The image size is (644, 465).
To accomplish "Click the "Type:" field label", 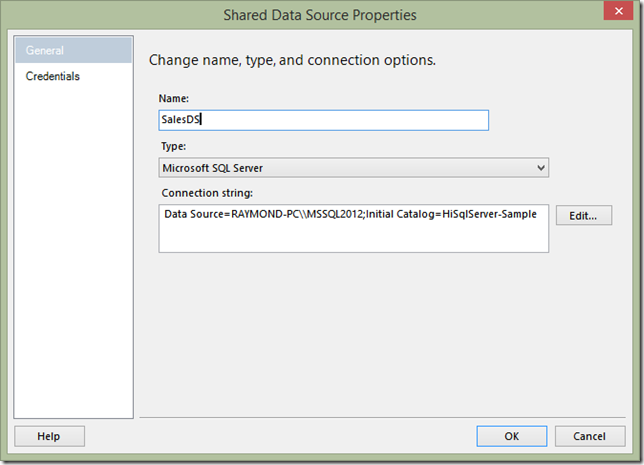I will (x=173, y=146).
